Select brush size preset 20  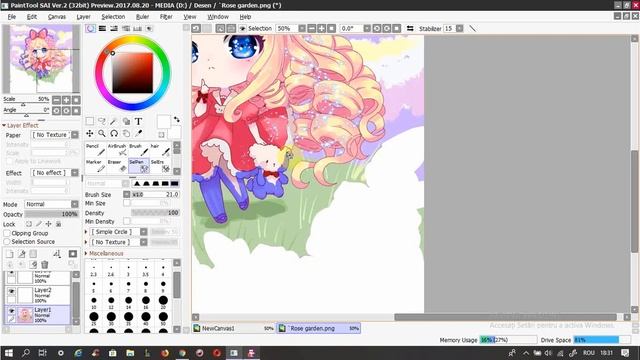(x=163, y=301)
